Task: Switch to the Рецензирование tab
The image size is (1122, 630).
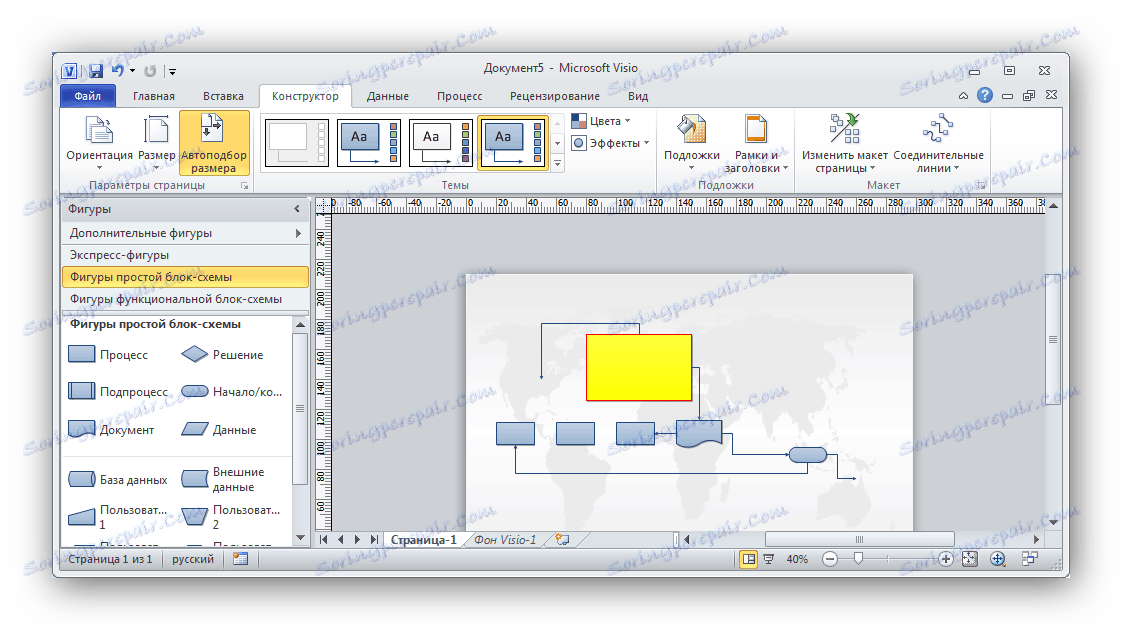Action: [555, 96]
